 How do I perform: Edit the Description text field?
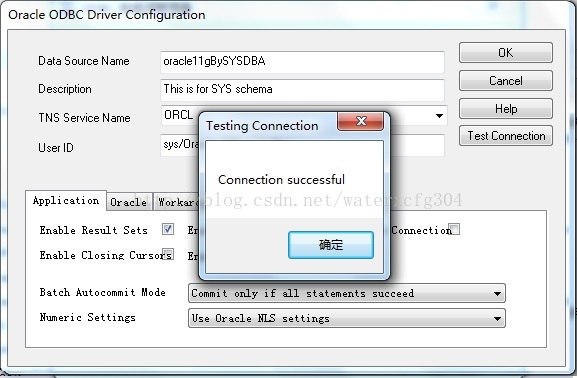302,90
